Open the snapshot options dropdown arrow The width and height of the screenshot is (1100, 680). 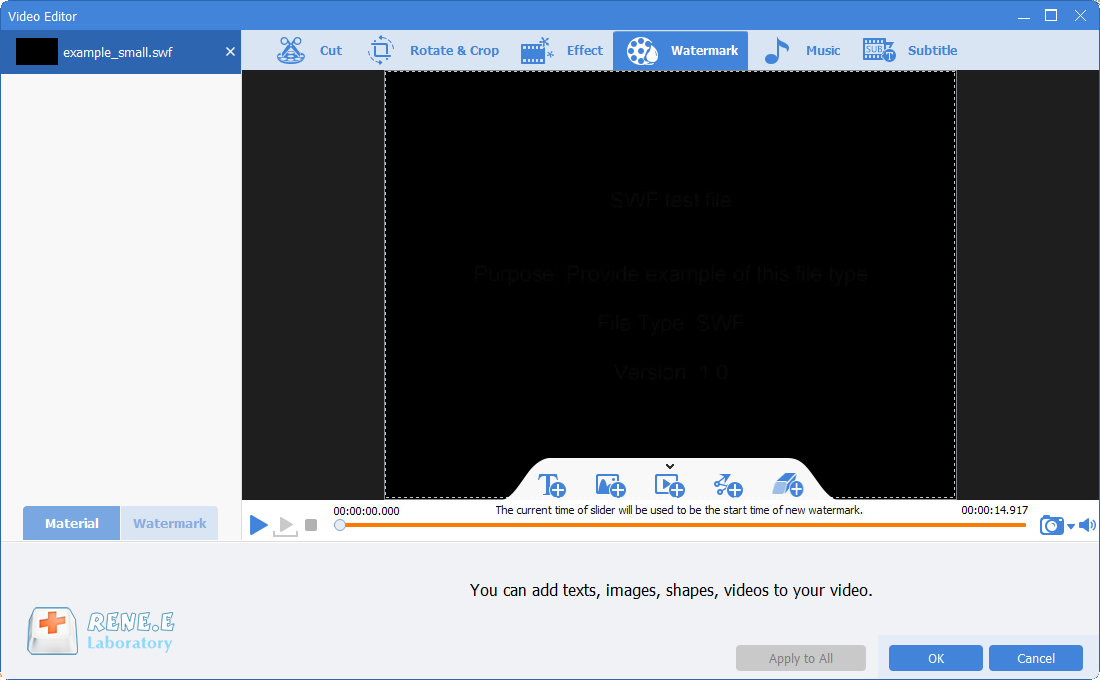[1070, 526]
